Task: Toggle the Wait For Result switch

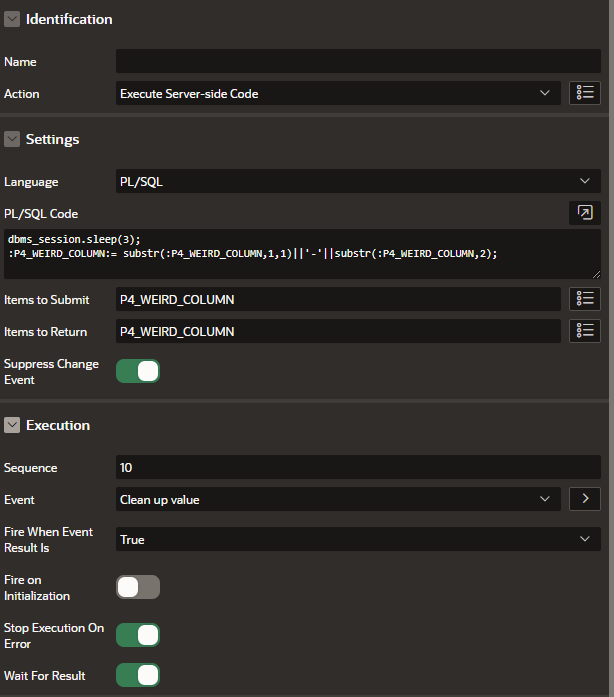Action: coord(138,675)
